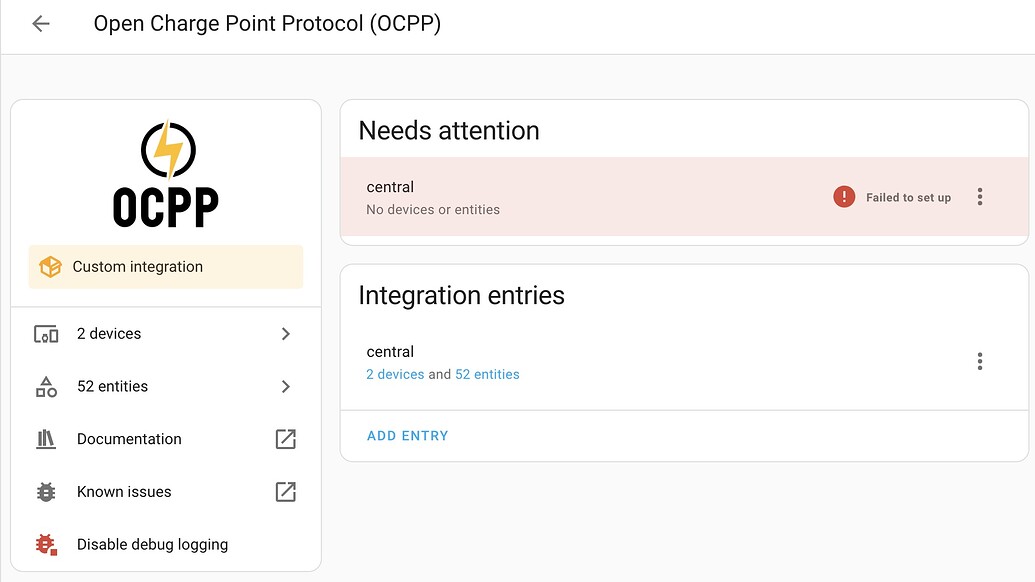Click ADD ENTRY to add a new entry
This screenshot has width=1035, height=582.
pyautogui.click(x=407, y=435)
